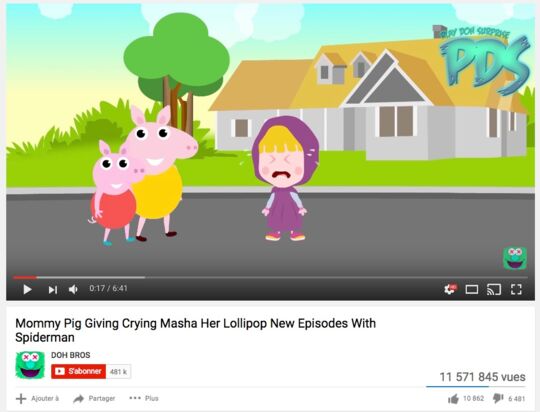The width and height of the screenshot is (540, 412).
Task: Toggle theater mode view
Action: pos(471,289)
